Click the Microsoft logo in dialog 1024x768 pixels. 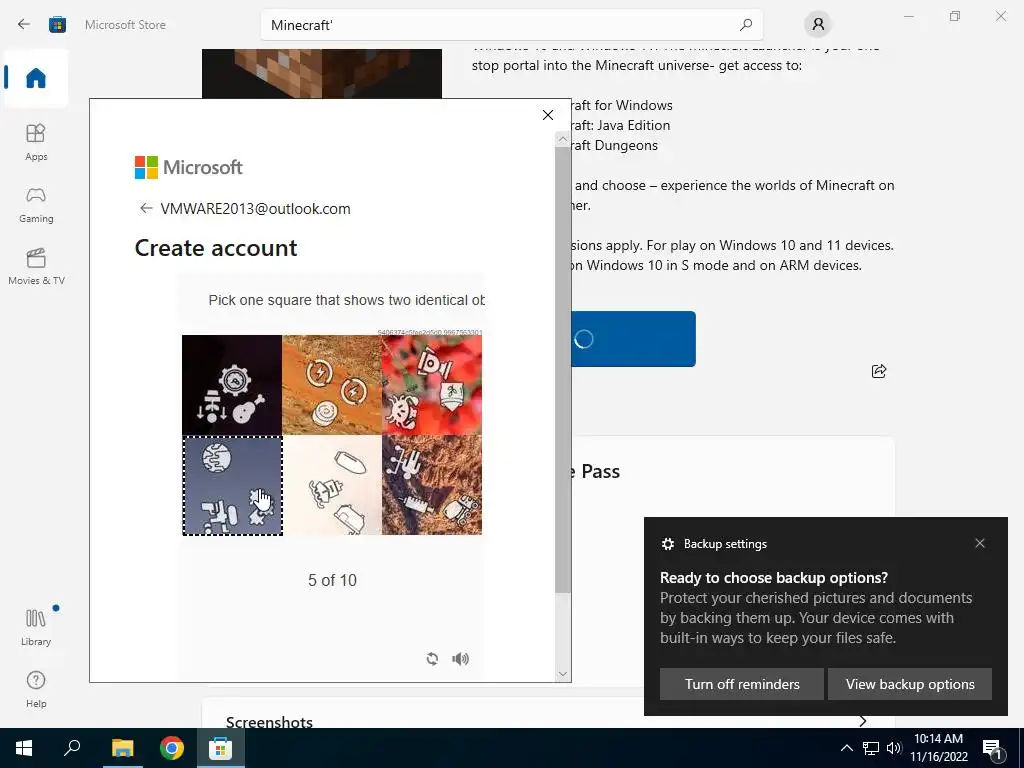point(188,167)
